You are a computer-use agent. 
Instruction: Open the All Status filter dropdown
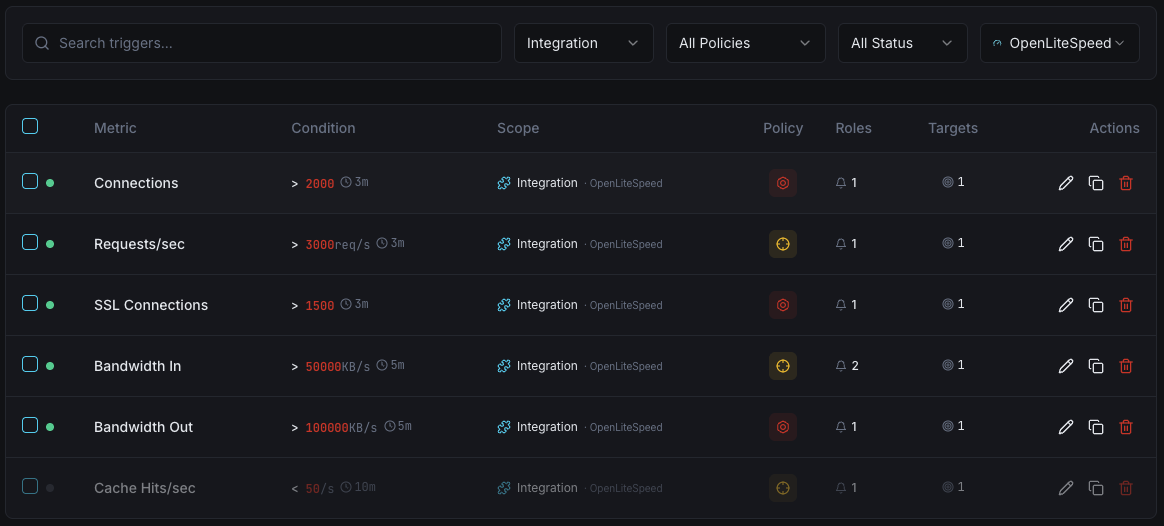(x=903, y=43)
